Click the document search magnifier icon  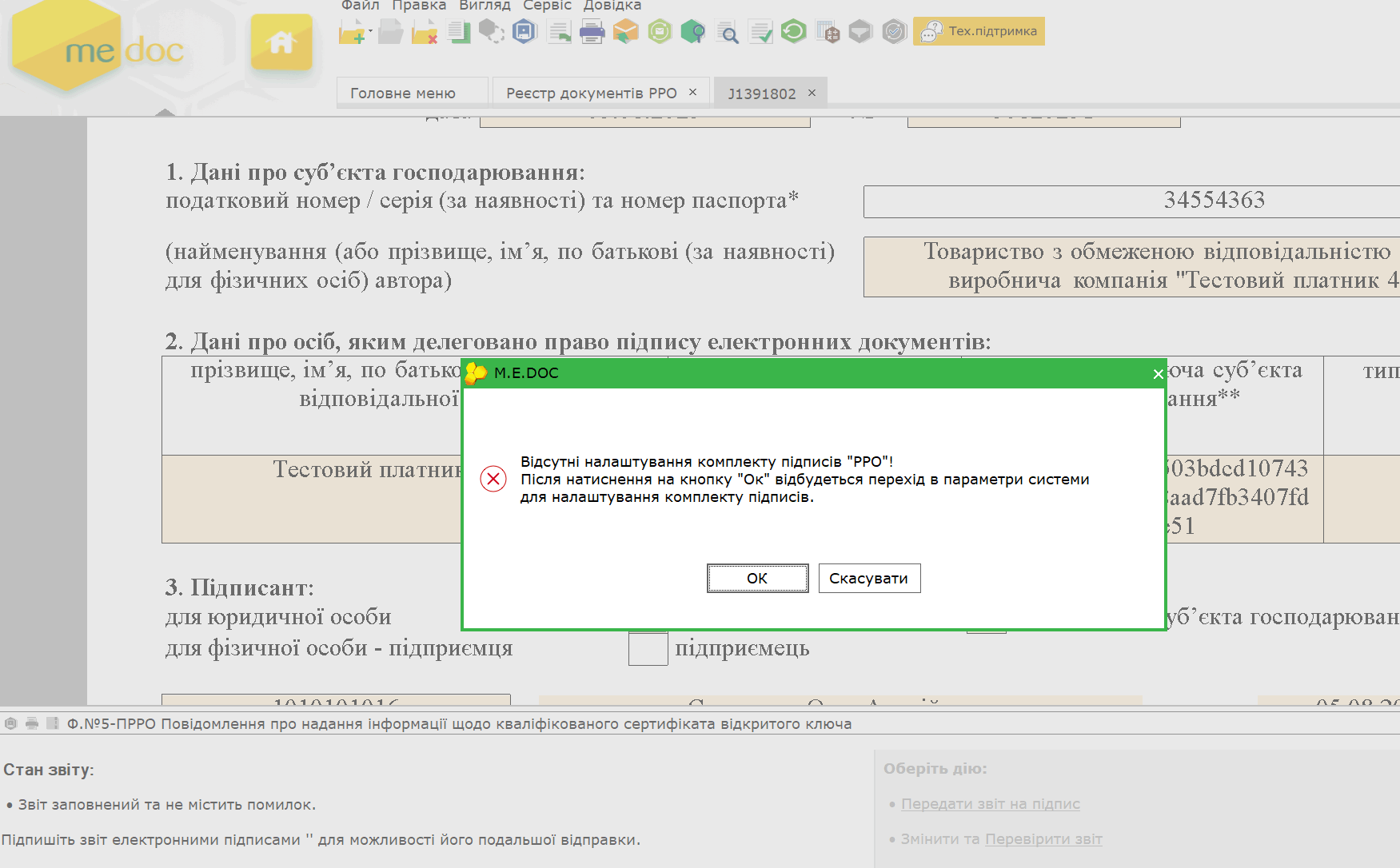pos(727,33)
